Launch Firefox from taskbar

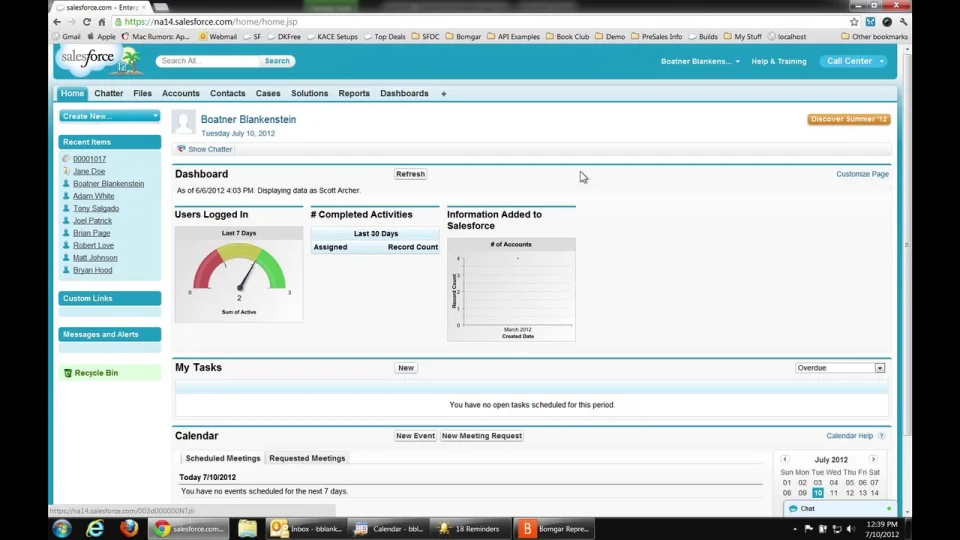[x=129, y=528]
